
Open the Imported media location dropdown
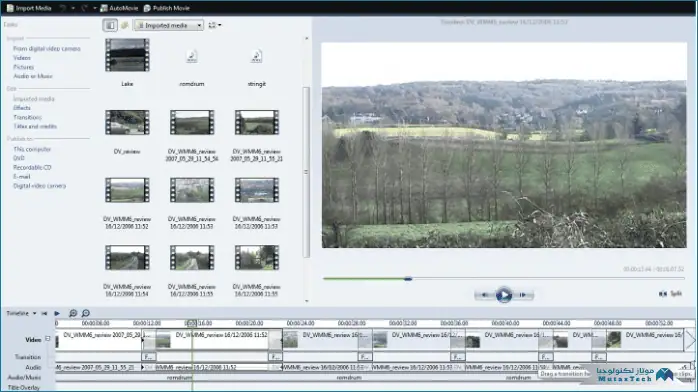coord(169,25)
